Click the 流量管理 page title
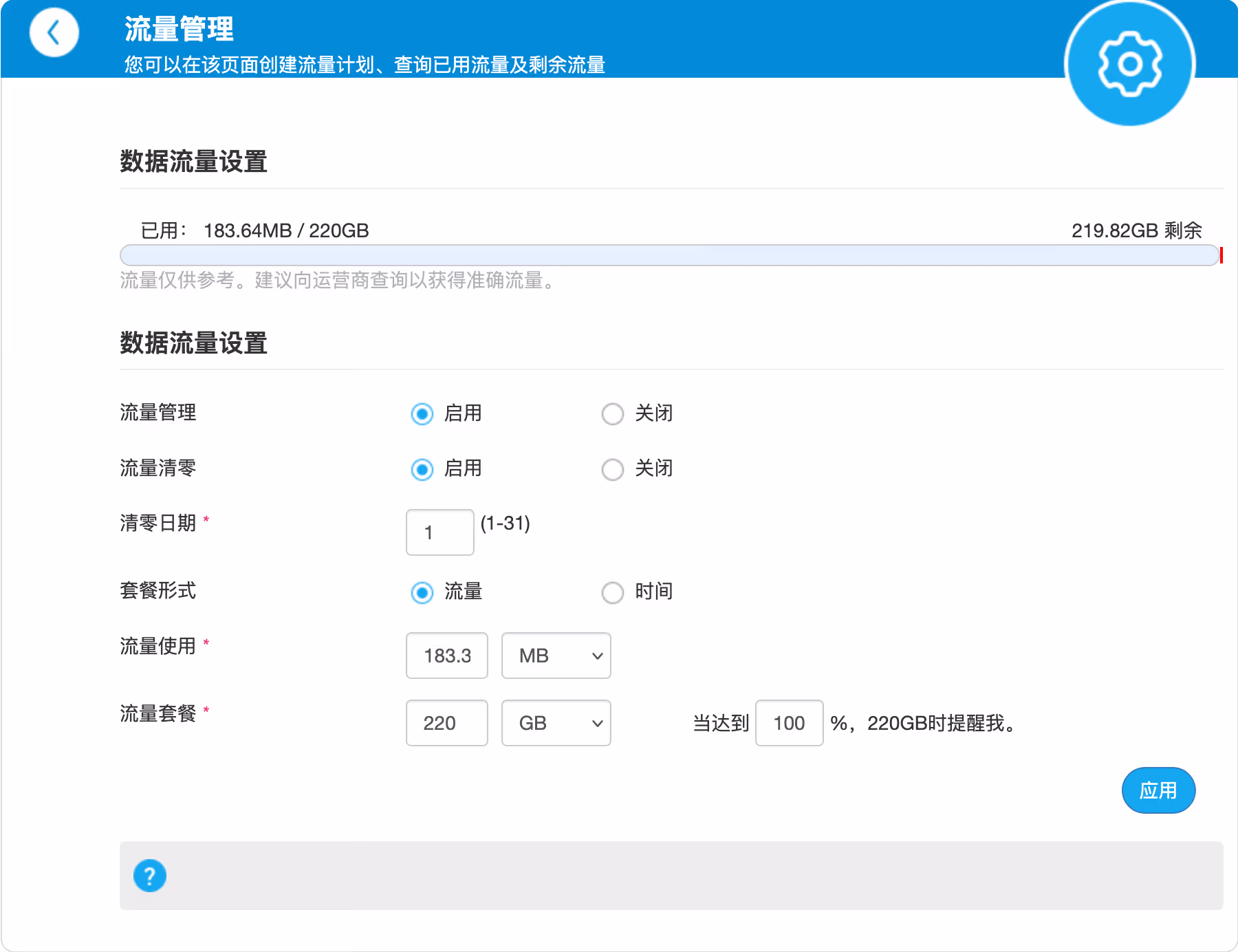 [179, 29]
